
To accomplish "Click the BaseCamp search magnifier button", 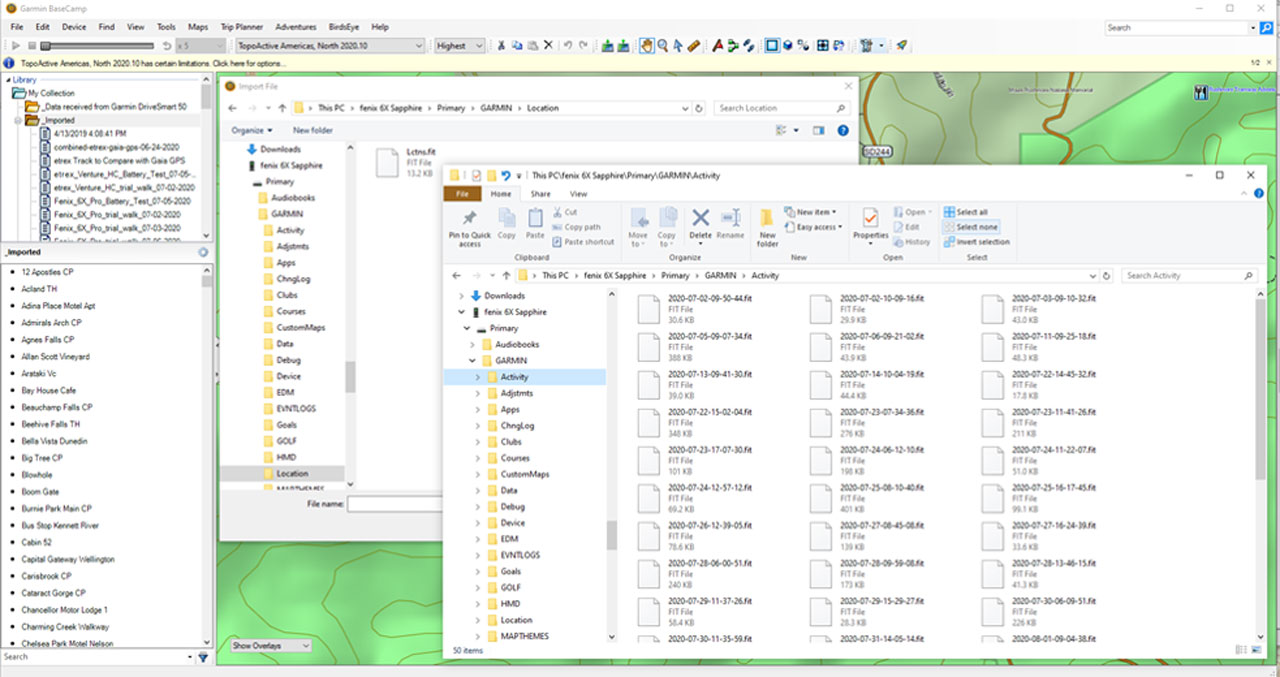I will click(x=1267, y=28).
